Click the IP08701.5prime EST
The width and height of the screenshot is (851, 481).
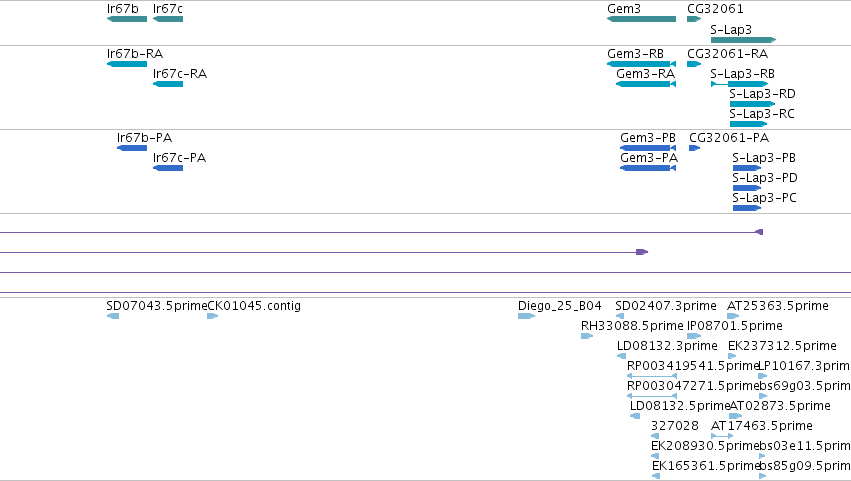point(694,337)
